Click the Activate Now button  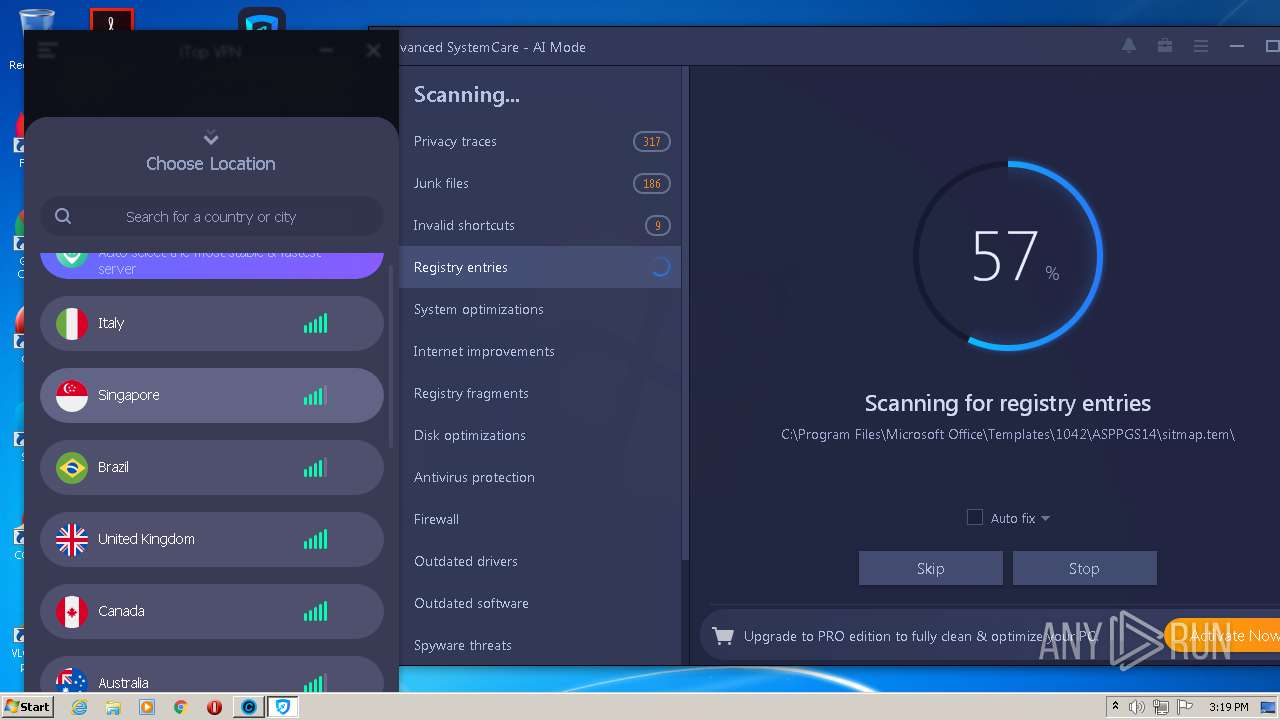point(1222,636)
